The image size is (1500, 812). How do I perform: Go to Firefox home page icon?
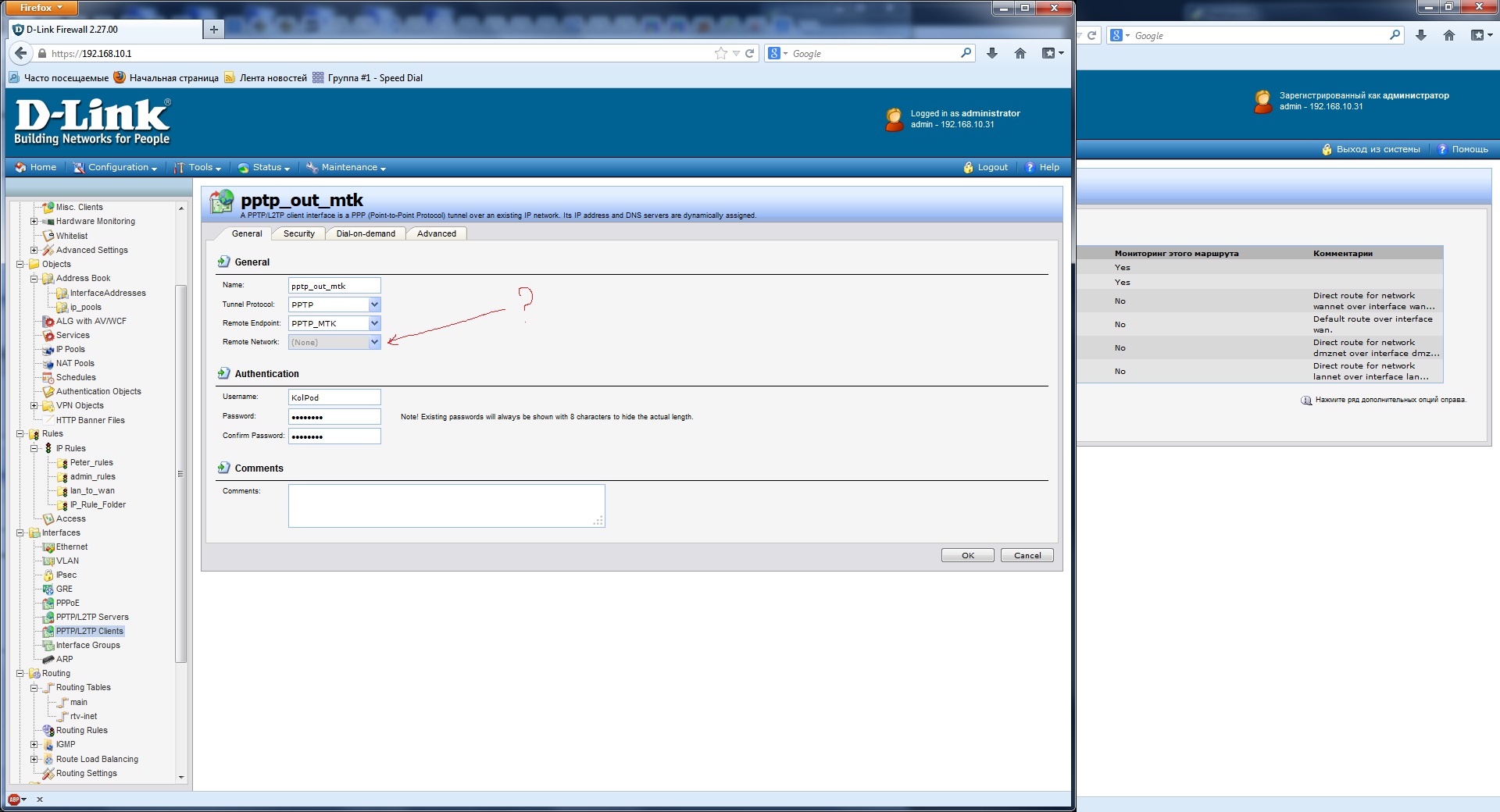[x=1020, y=53]
